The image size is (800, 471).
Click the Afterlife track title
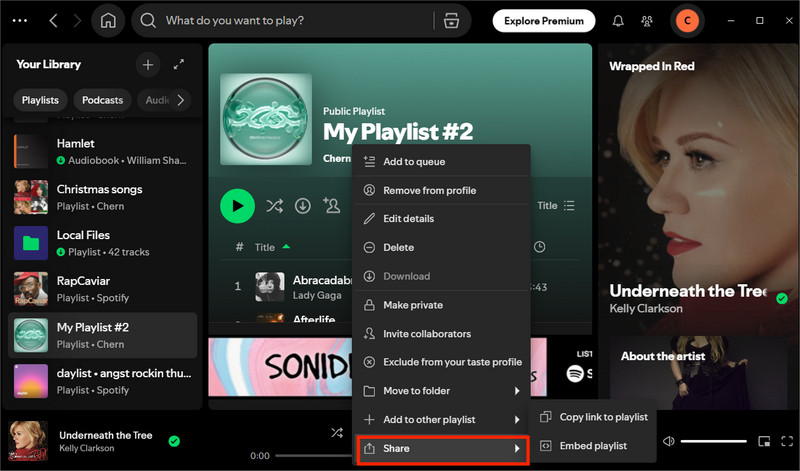click(x=314, y=319)
